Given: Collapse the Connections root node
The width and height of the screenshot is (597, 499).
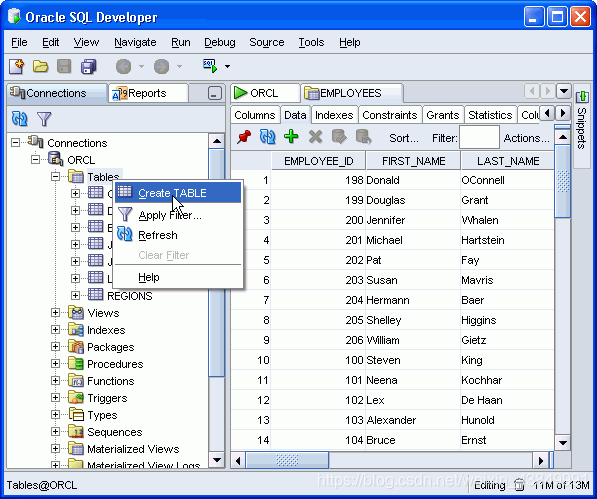Looking at the screenshot, I should point(15,143).
